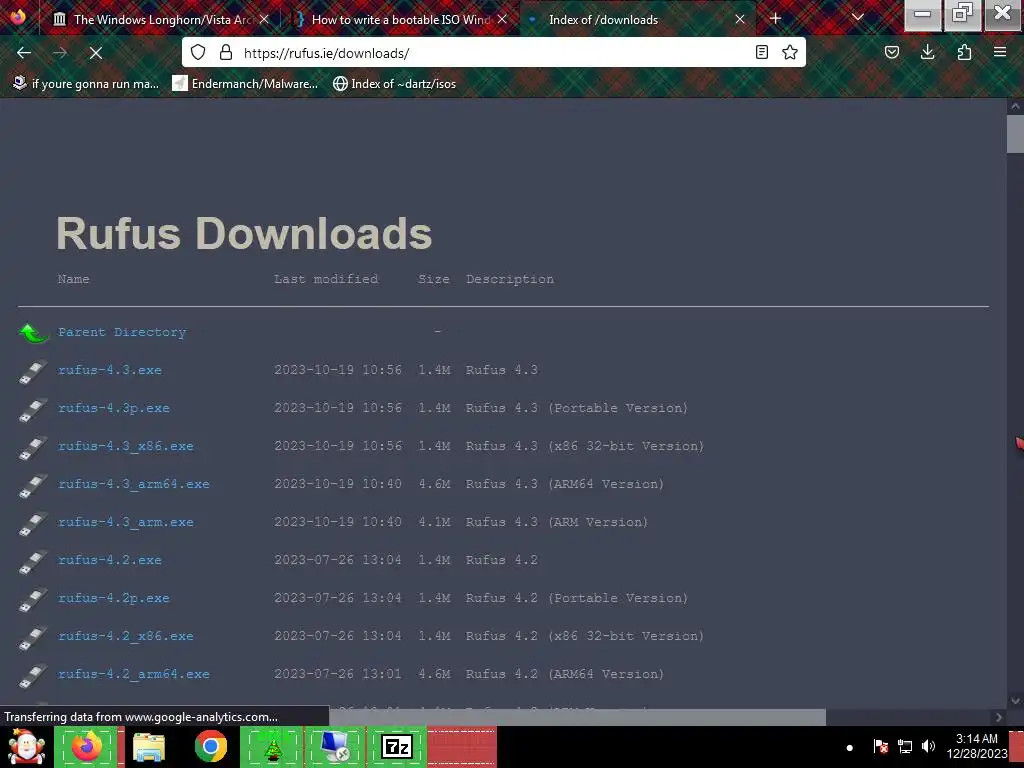This screenshot has height=768, width=1024.
Task: Go to Parent Directory link
Action: 122,332
